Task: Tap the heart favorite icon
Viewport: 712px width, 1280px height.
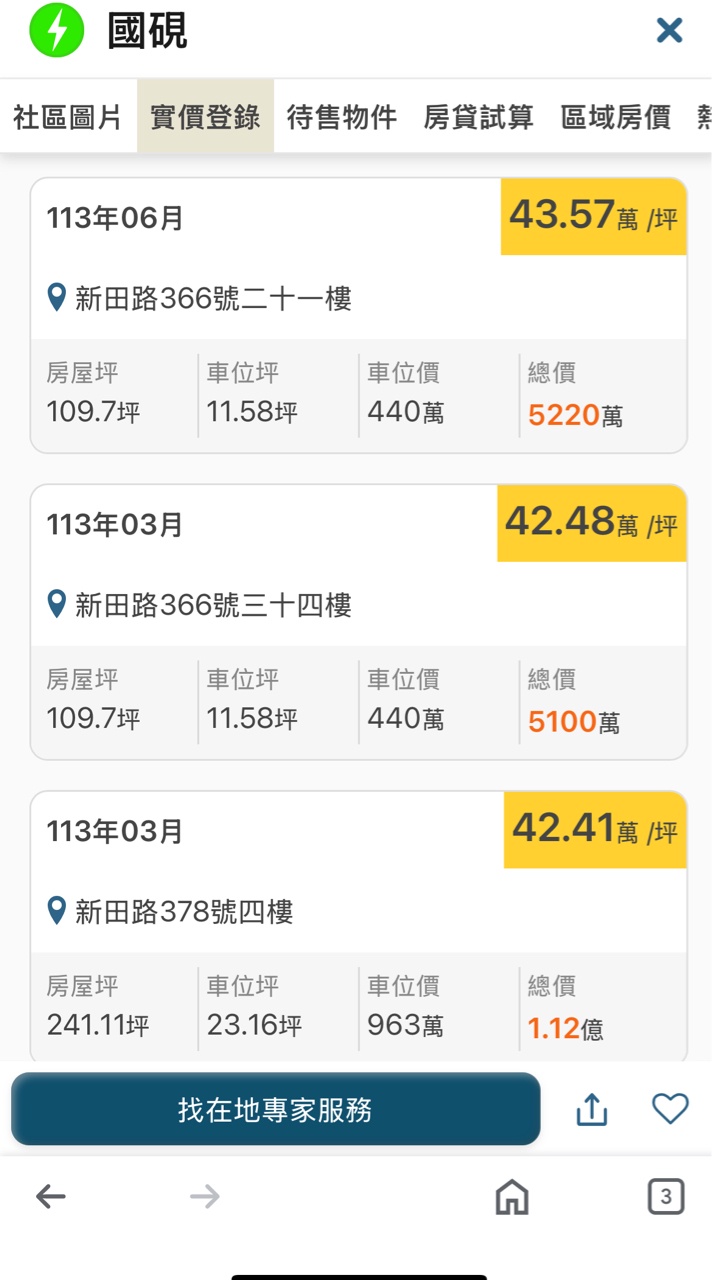Action: [670, 1108]
